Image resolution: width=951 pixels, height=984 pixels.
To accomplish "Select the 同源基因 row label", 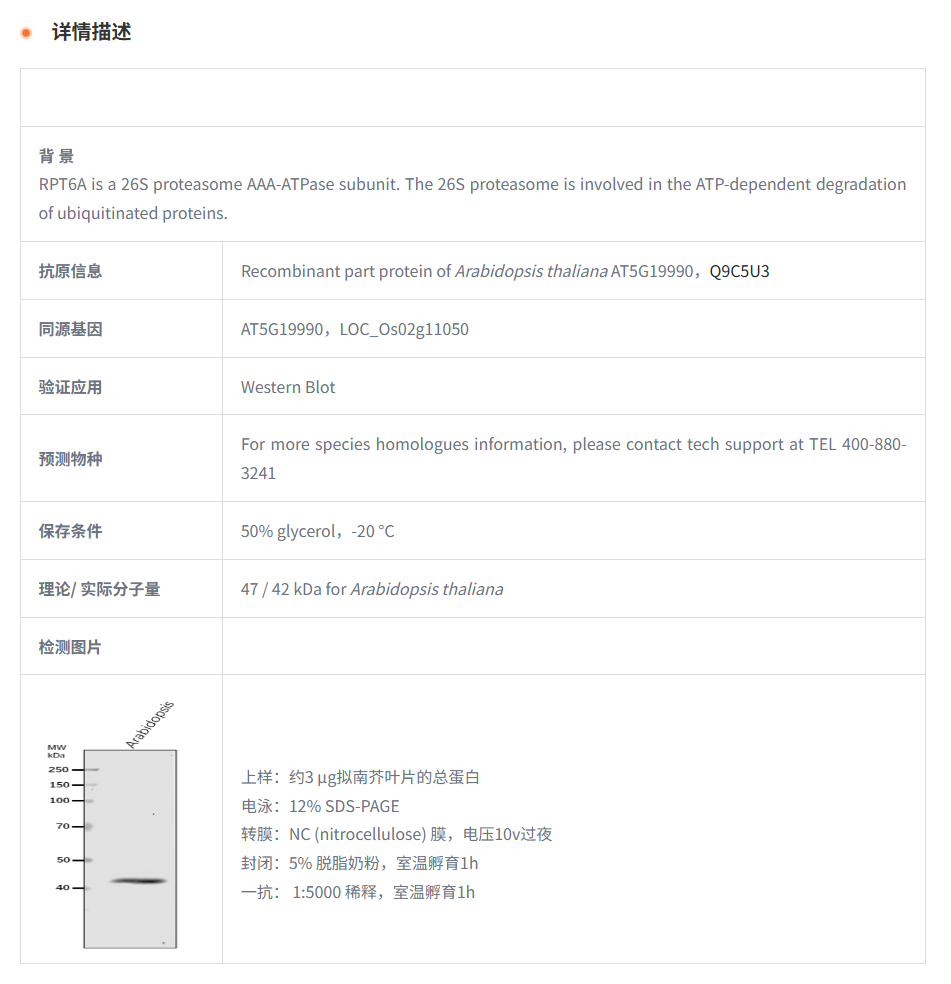I will (70, 329).
